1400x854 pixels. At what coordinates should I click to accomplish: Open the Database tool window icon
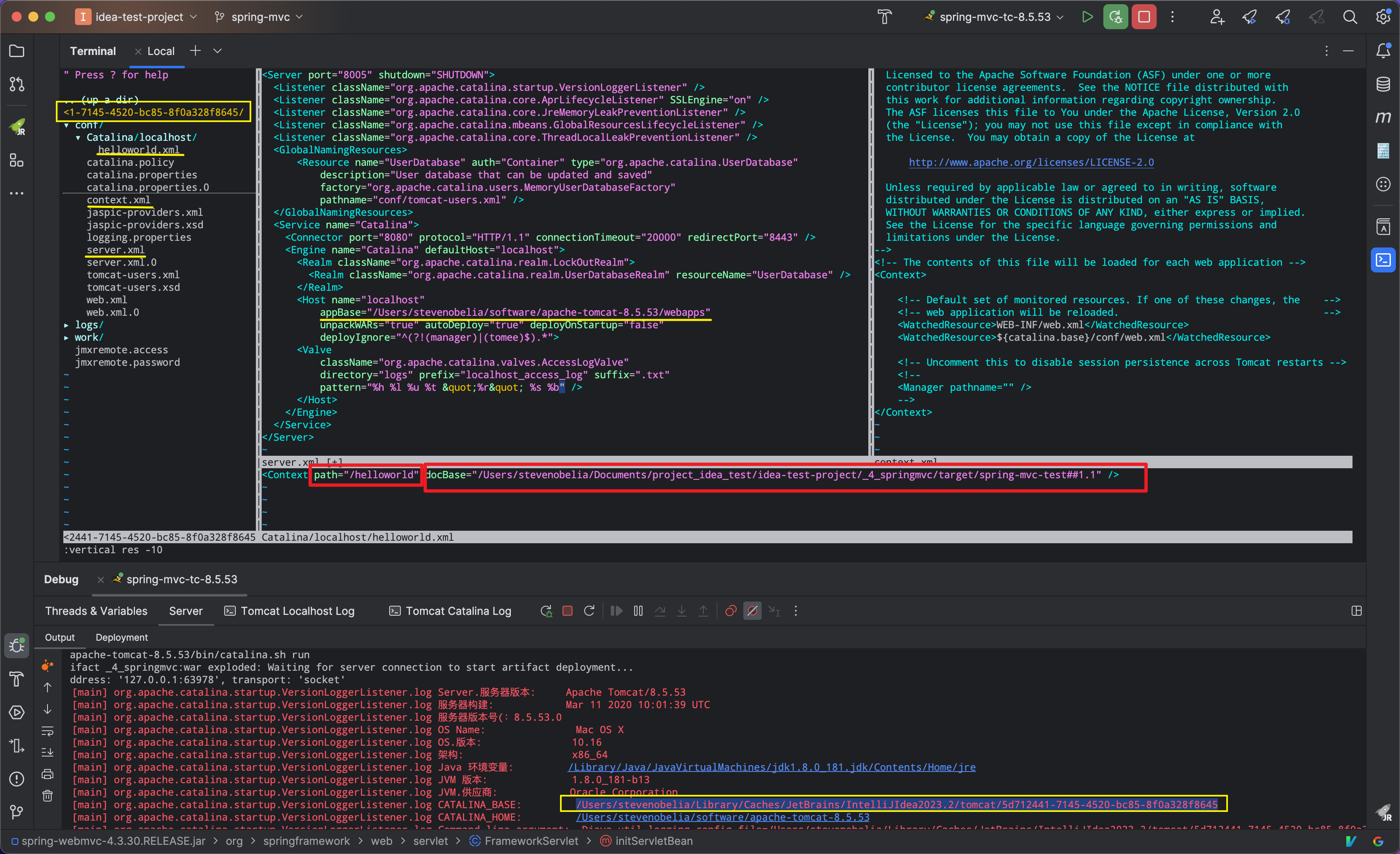1383,84
